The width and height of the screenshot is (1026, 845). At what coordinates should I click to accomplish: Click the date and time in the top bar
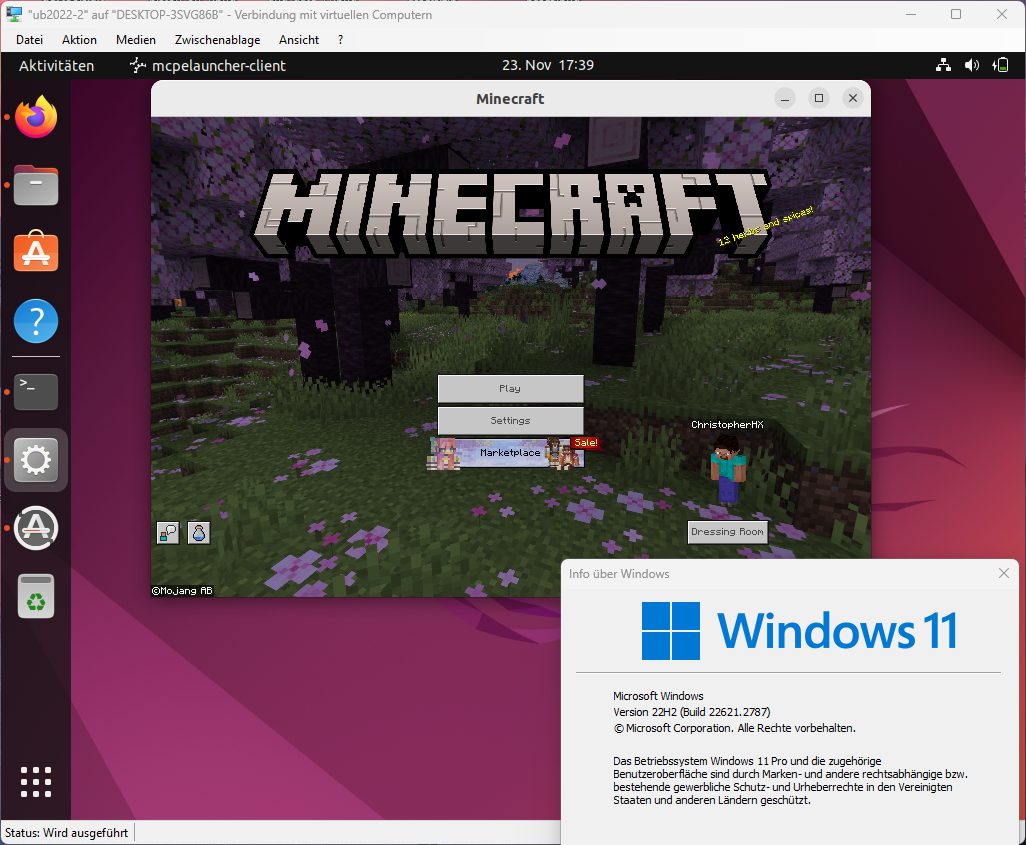tap(547, 65)
